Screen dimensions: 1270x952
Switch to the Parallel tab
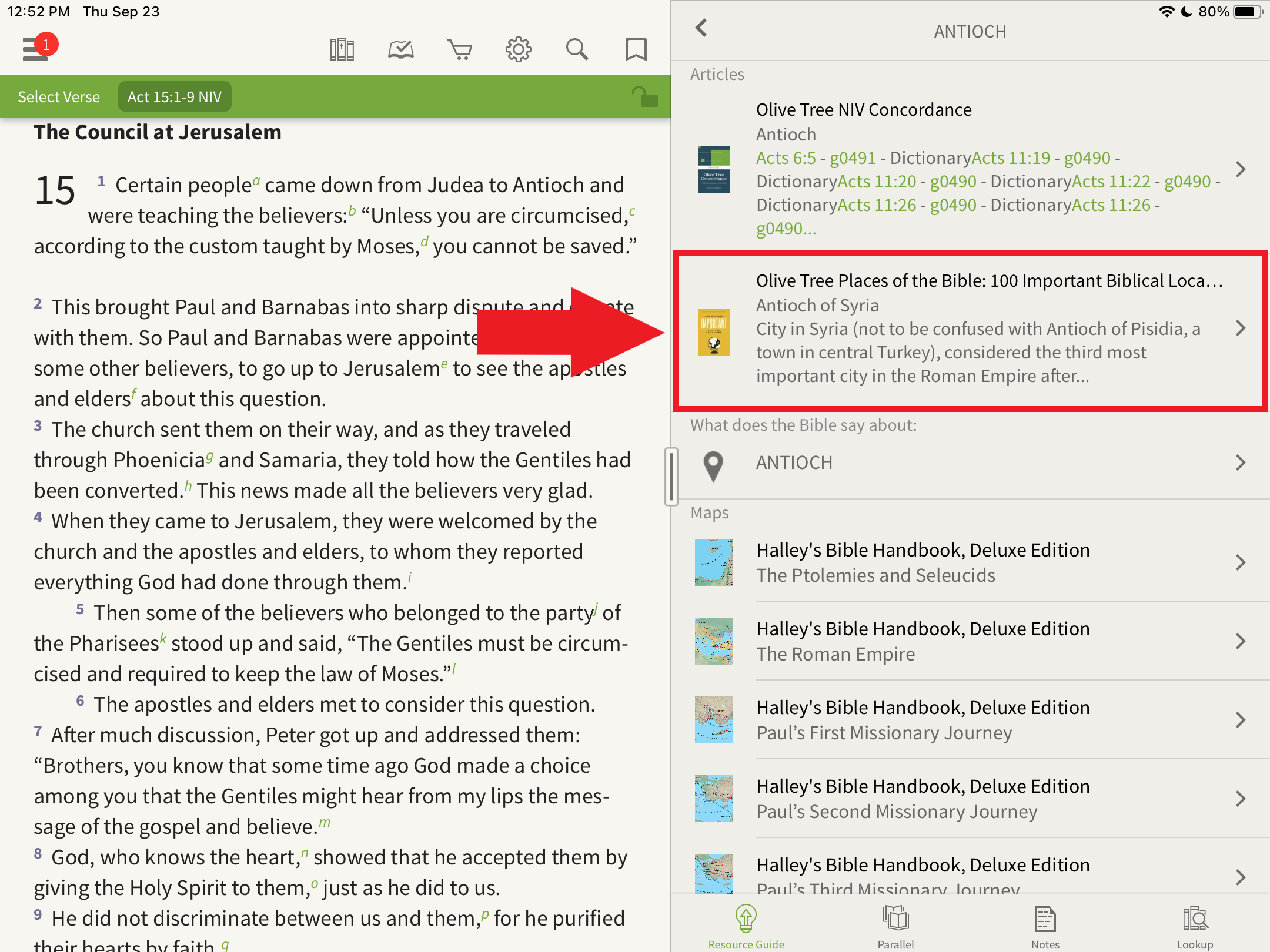895,927
